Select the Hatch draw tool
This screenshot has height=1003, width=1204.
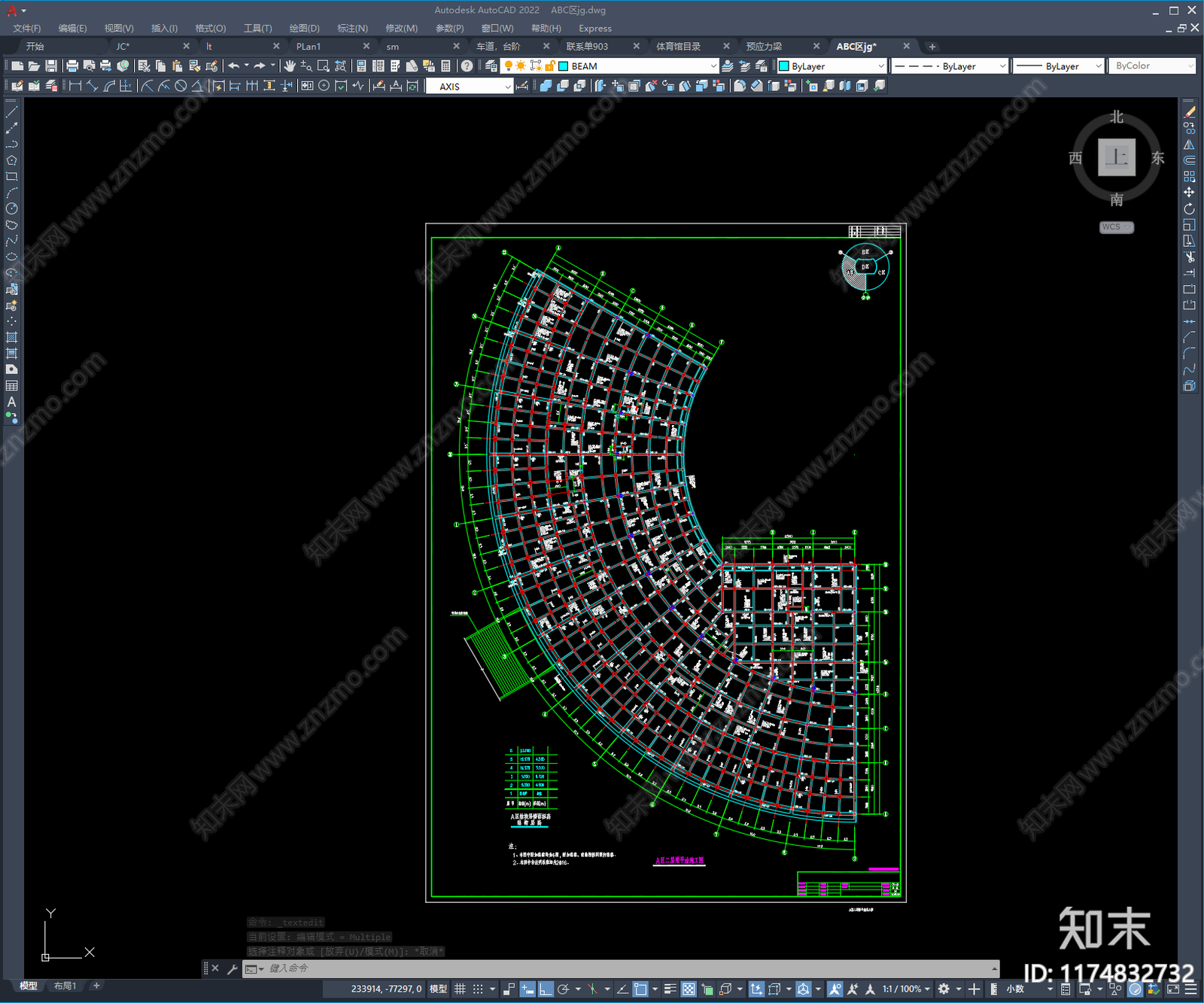click(11, 337)
